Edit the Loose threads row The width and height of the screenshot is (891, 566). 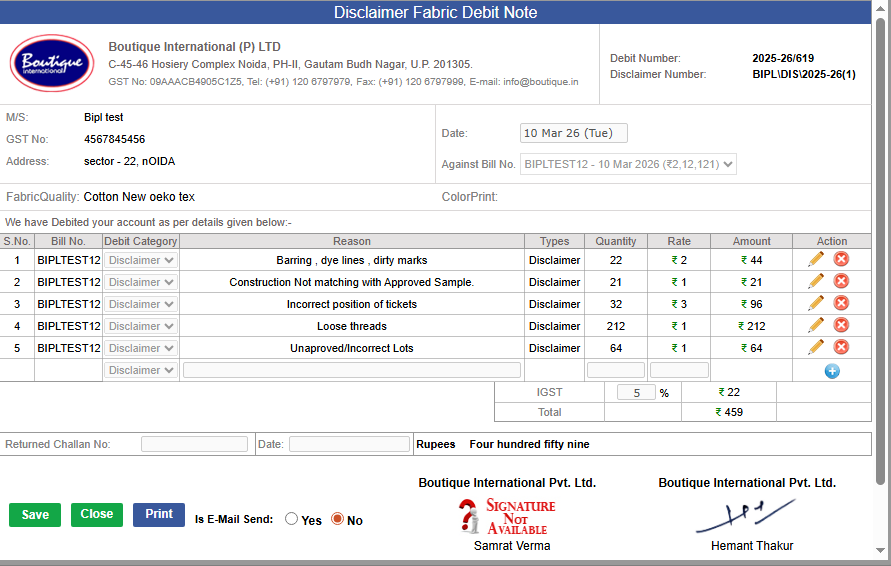(816, 325)
